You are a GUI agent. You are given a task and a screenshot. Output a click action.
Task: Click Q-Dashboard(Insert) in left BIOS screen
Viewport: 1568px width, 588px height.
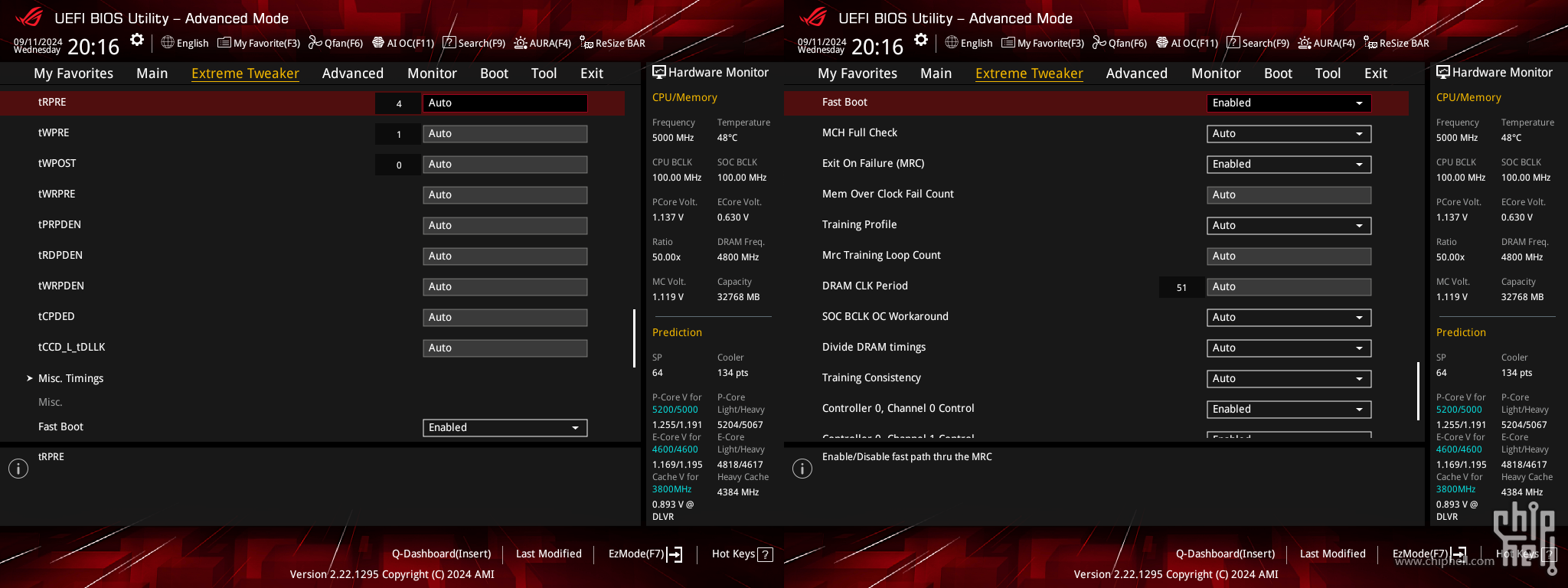tap(442, 554)
